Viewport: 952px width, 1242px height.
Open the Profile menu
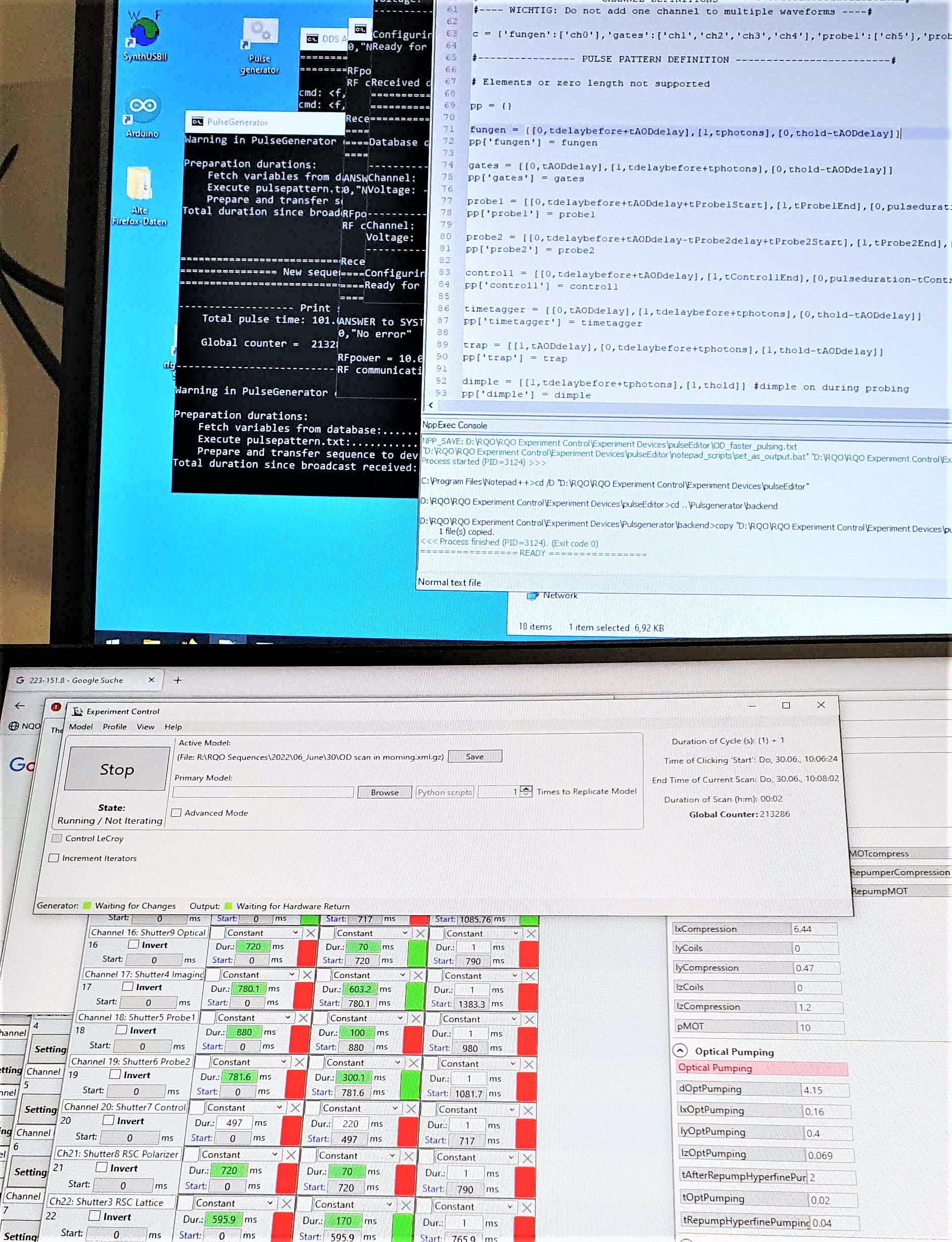[x=114, y=727]
